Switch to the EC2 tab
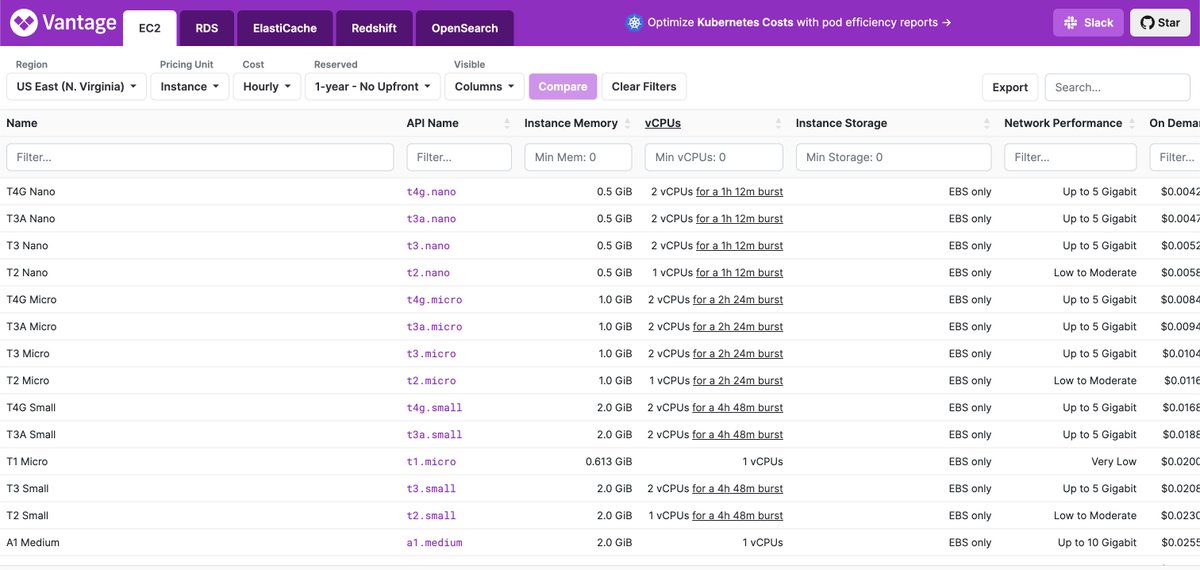The image size is (1200, 570). pyautogui.click(x=150, y=28)
